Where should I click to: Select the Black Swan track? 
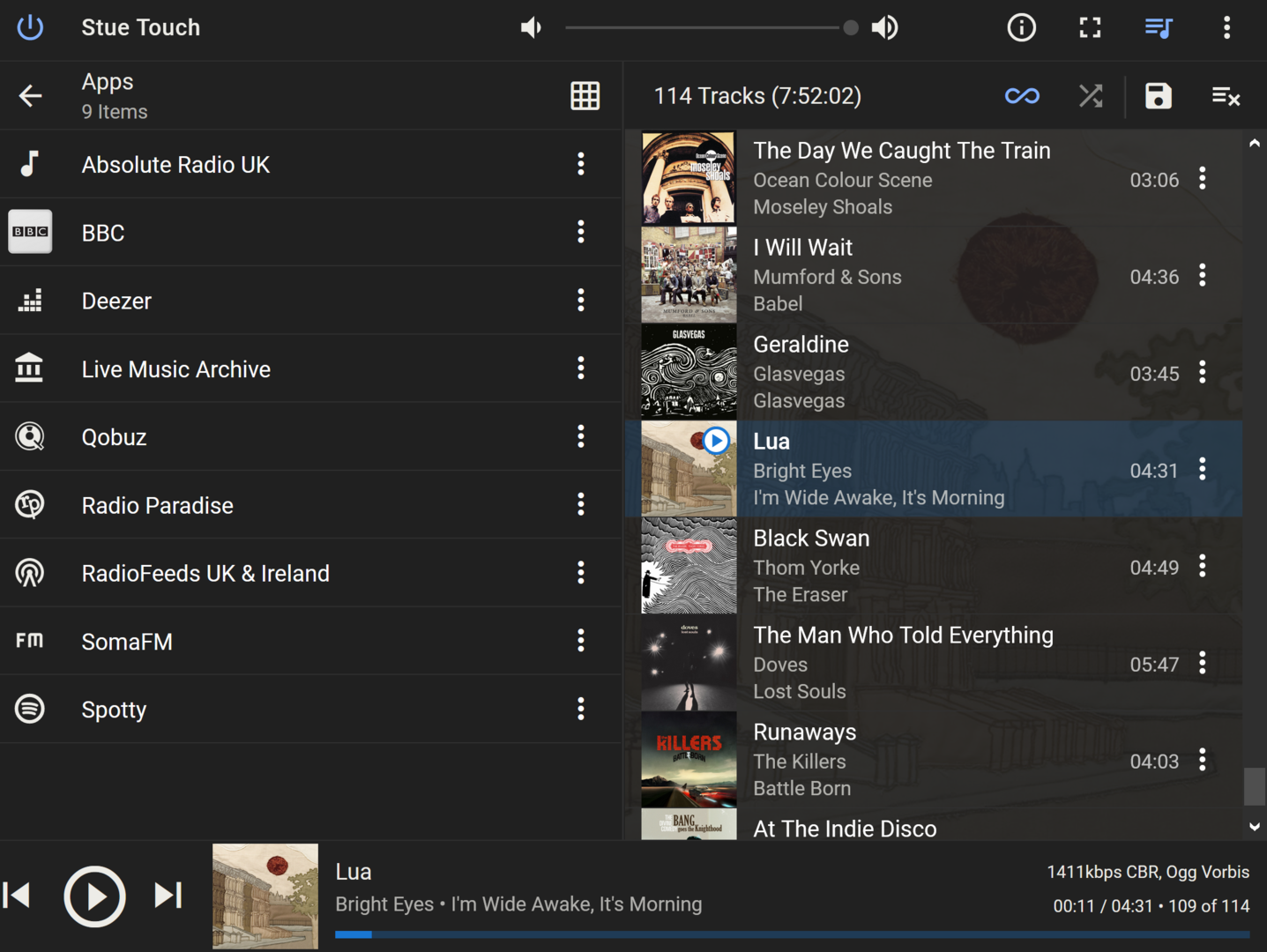click(934, 566)
